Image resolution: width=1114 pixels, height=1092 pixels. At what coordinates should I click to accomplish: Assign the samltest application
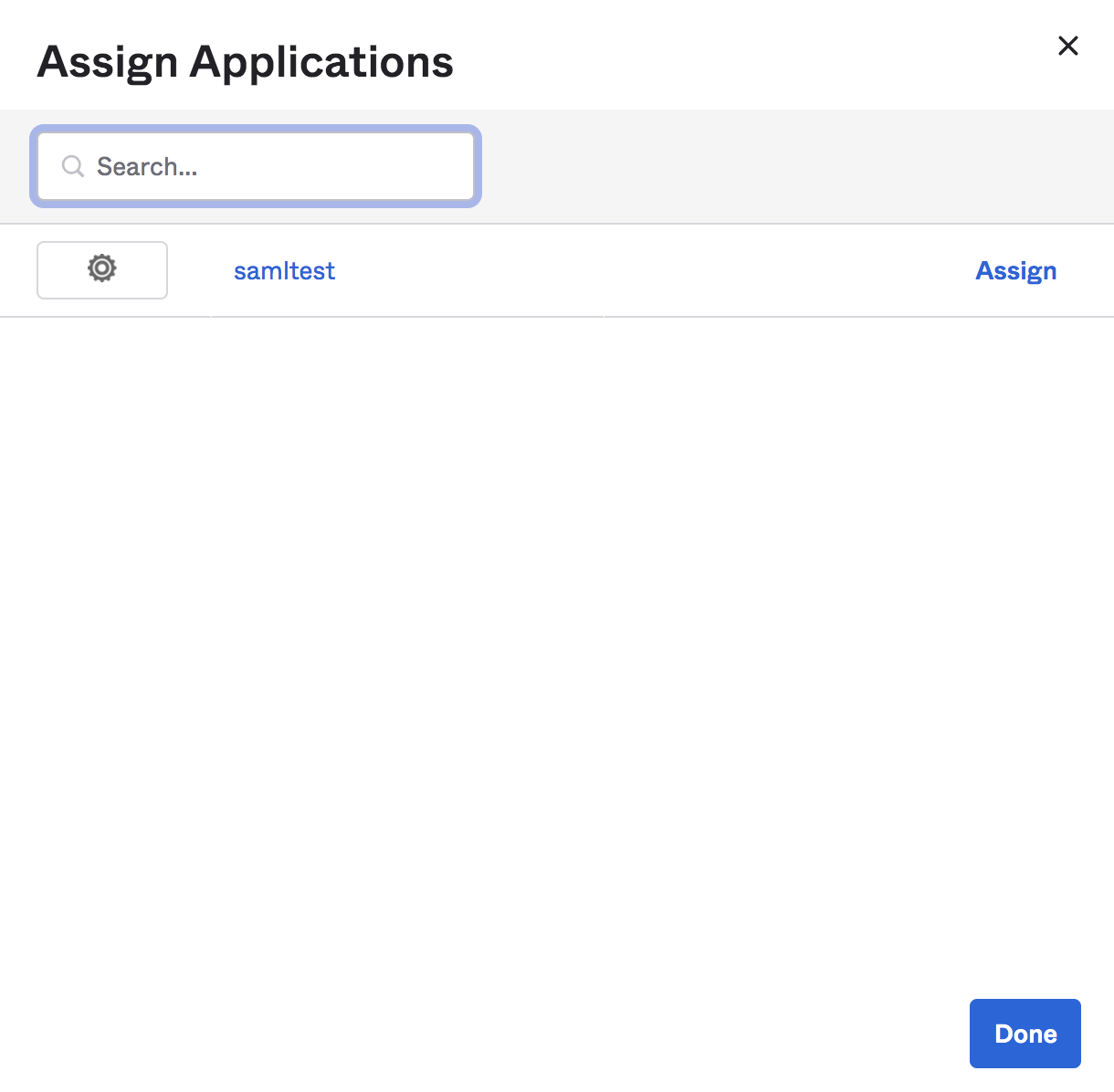pyautogui.click(x=1015, y=271)
